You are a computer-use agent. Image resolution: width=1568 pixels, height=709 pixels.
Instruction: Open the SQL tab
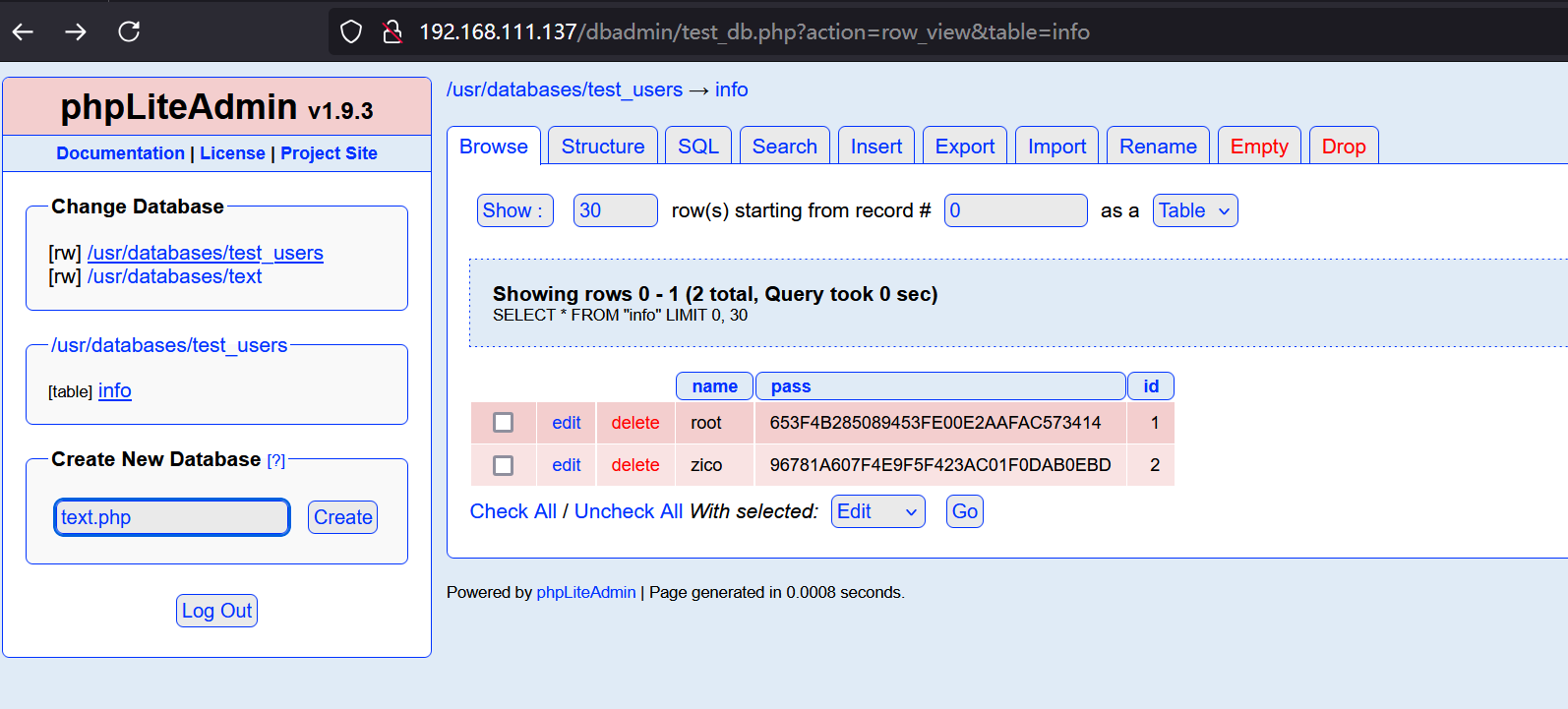click(x=698, y=147)
